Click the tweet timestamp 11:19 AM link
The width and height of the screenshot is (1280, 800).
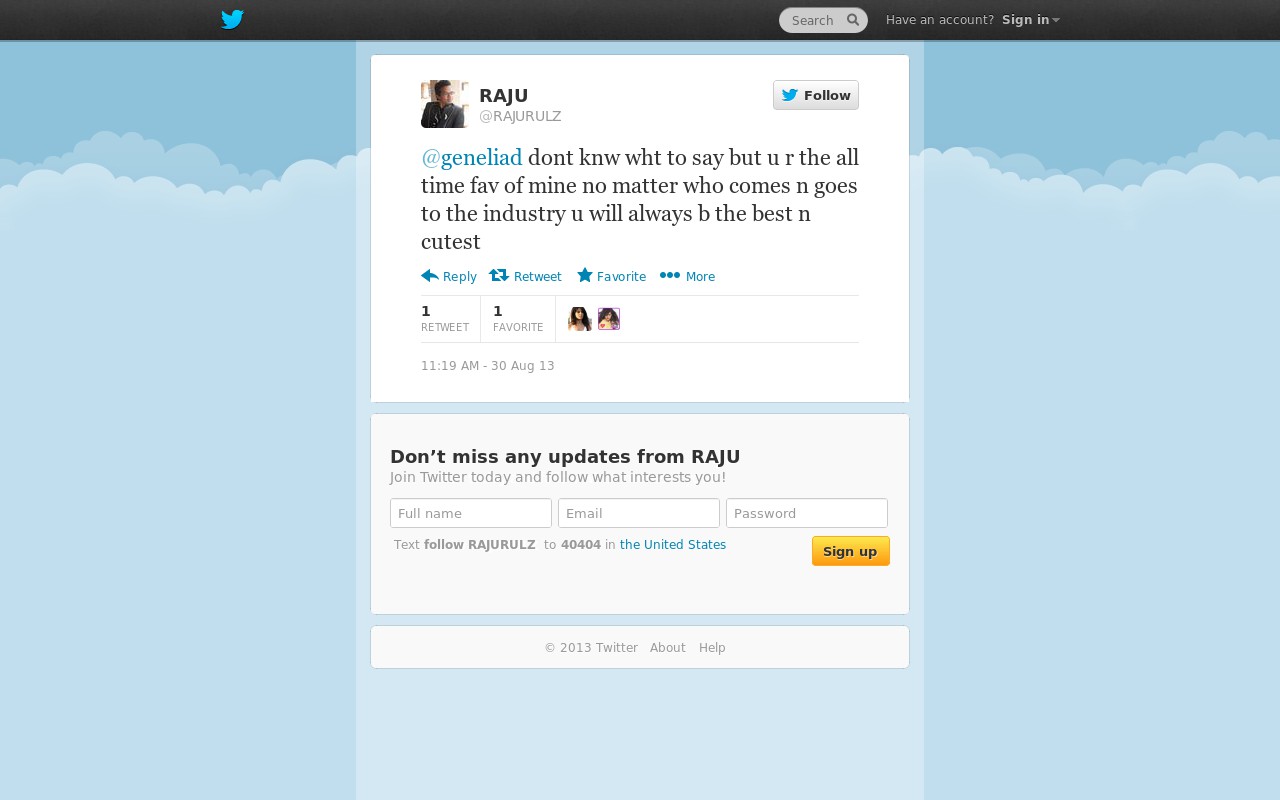[488, 366]
